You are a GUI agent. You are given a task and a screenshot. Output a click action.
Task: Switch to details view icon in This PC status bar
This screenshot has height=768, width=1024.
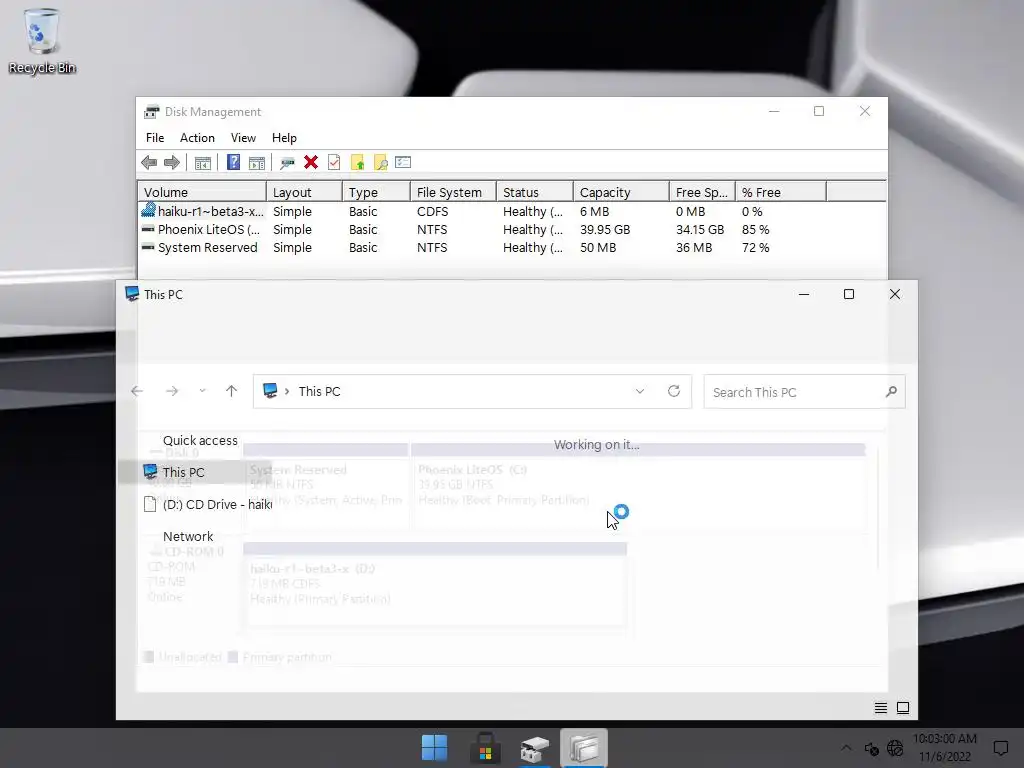coord(880,708)
